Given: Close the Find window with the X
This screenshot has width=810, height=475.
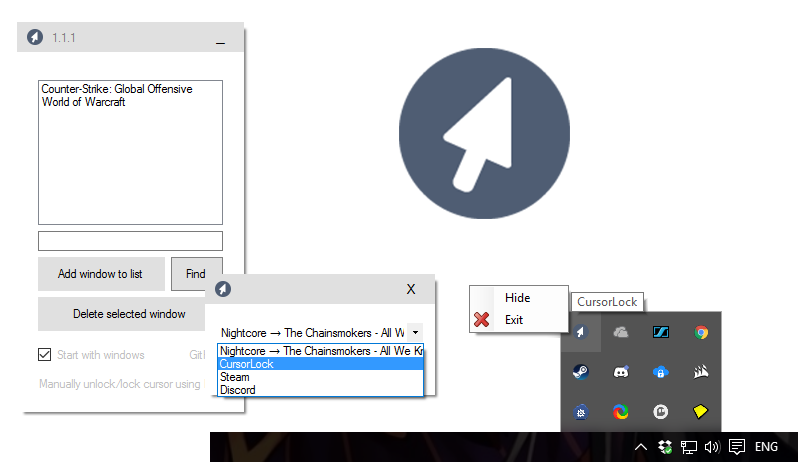Looking at the screenshot, I should point(411,289).
